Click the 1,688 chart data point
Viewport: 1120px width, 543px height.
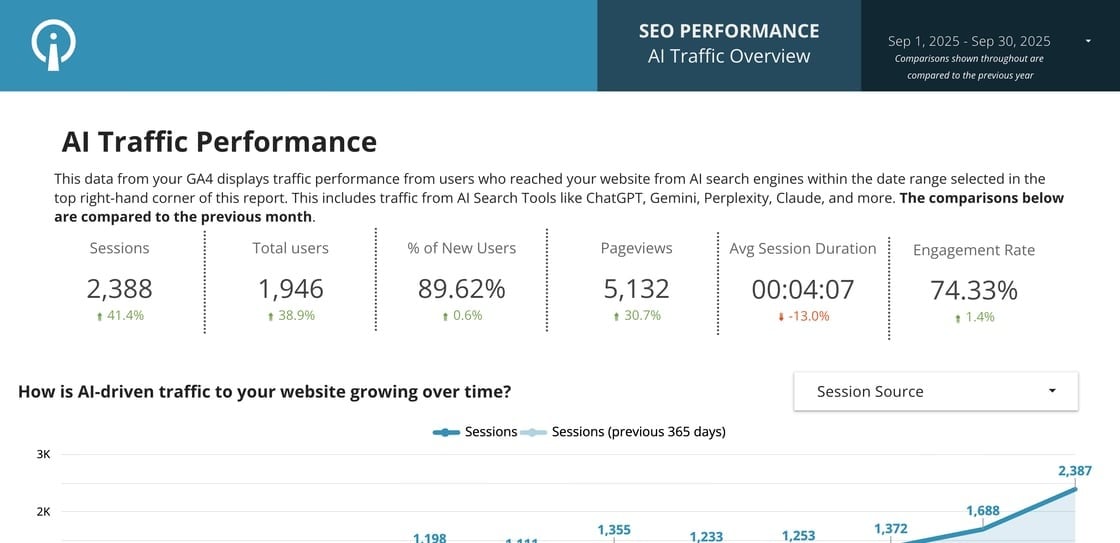pos(982,511)
